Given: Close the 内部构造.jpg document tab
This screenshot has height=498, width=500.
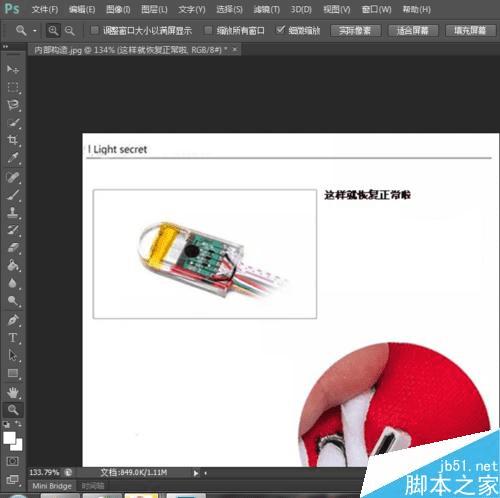Looking at the screenshot, I should (235, 50).
